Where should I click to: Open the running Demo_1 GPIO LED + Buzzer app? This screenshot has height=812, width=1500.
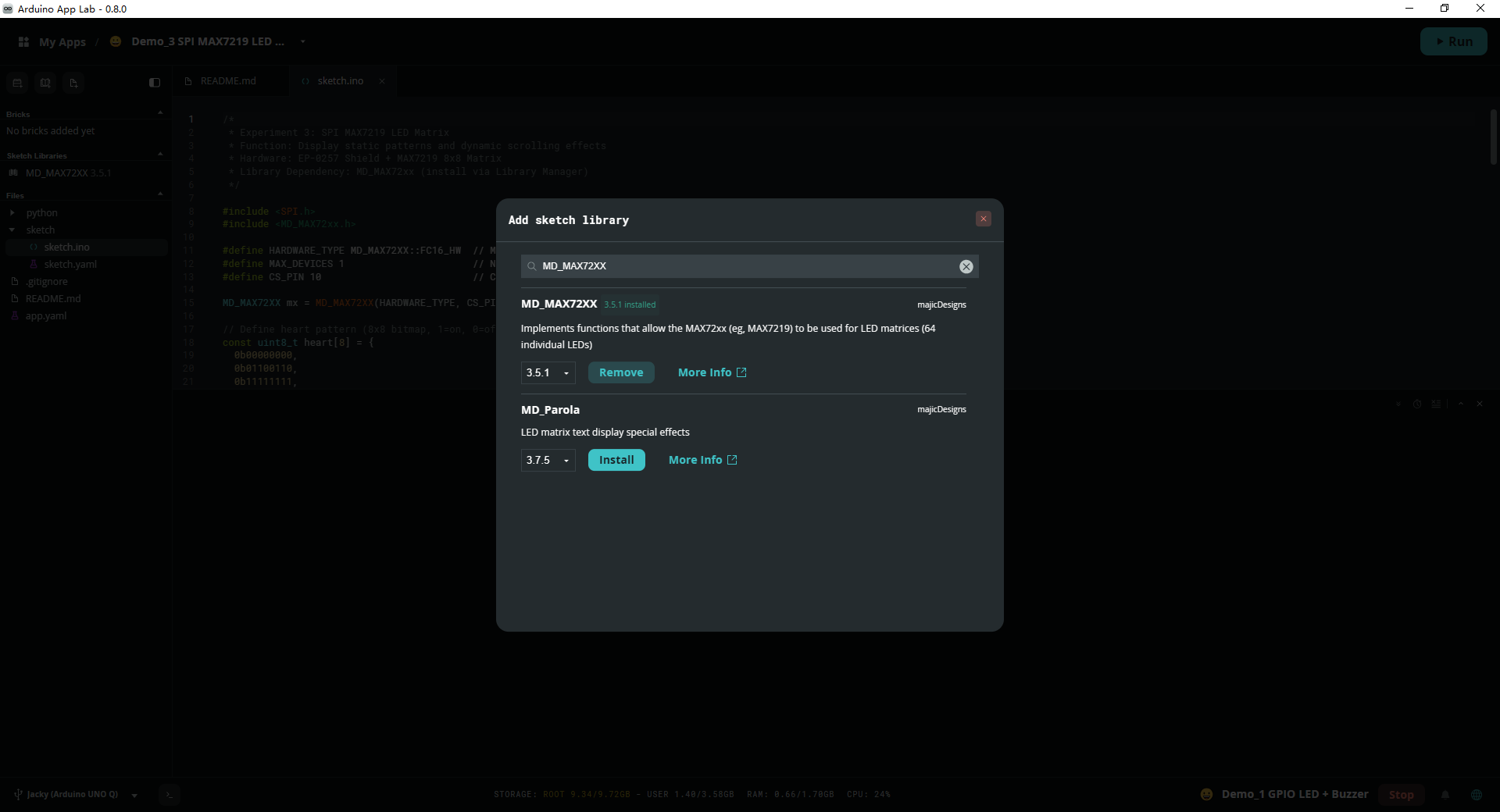pyautogui.click(x=1295, y=795)
